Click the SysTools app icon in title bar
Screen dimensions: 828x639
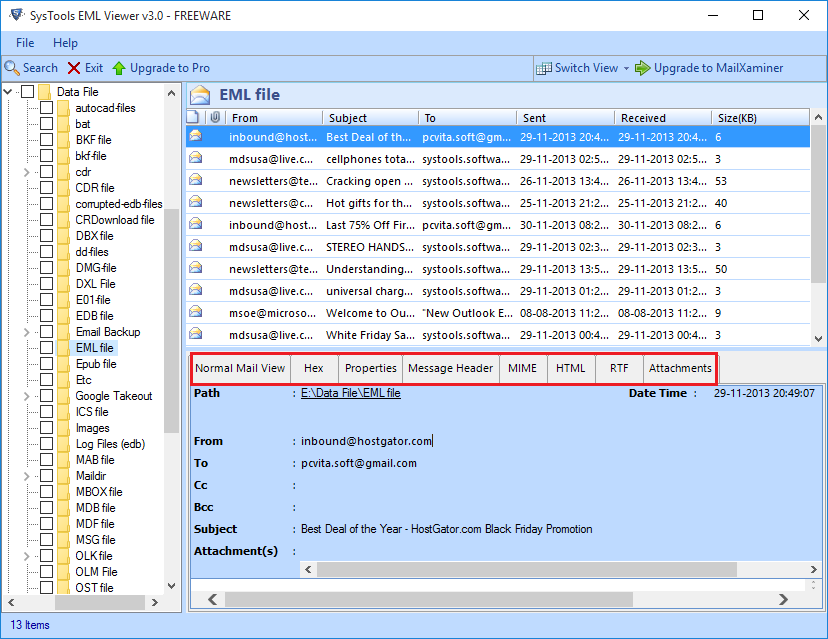[x=17, y=15]
